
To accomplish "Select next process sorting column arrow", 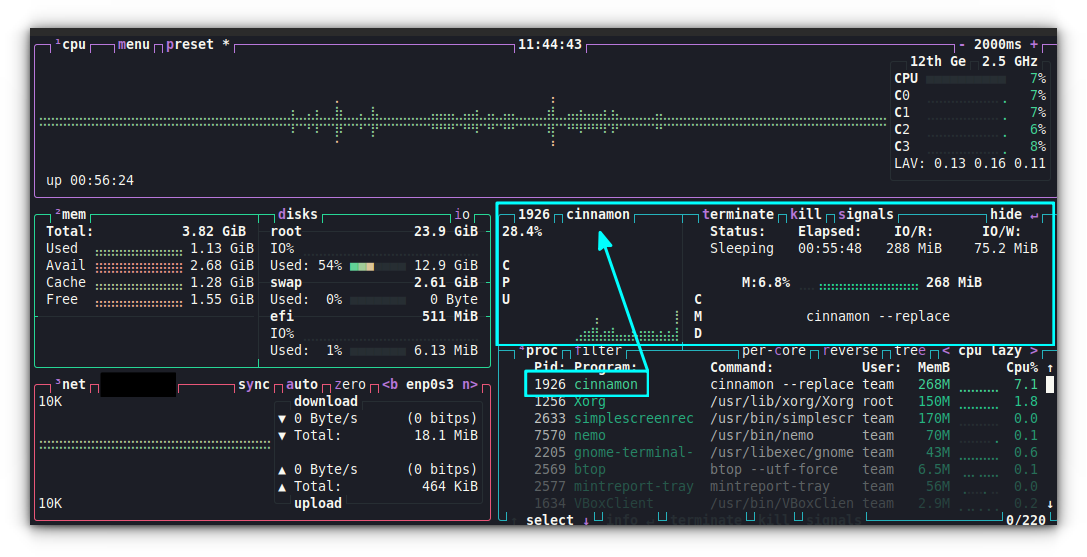I will [1034, 351].
